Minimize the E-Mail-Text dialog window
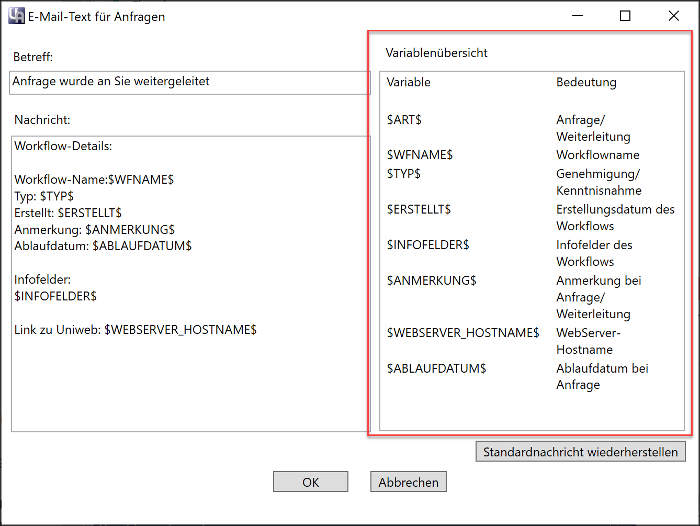 577,16
